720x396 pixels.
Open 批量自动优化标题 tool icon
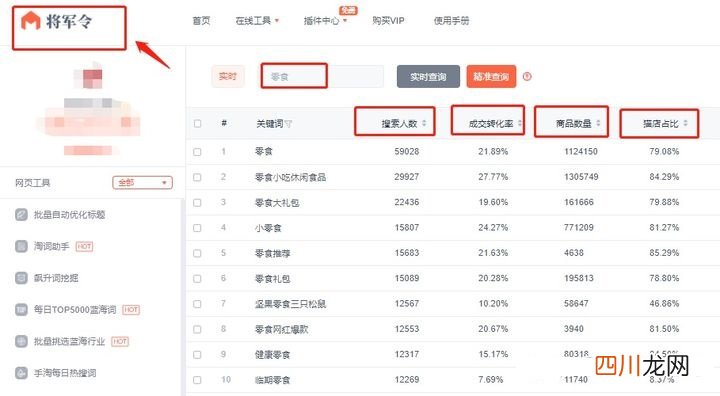(21, 215)
